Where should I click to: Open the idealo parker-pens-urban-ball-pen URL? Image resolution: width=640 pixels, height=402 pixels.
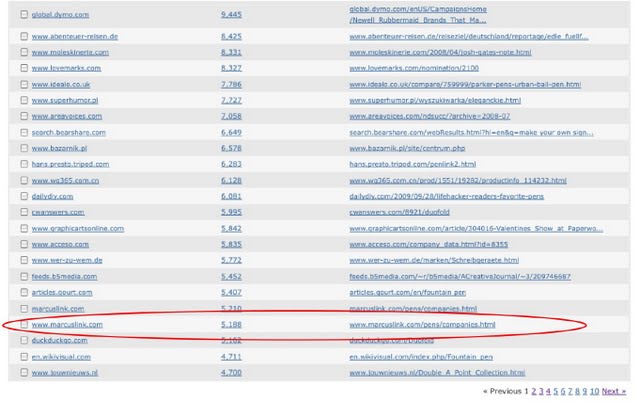(x=465, y=84)
